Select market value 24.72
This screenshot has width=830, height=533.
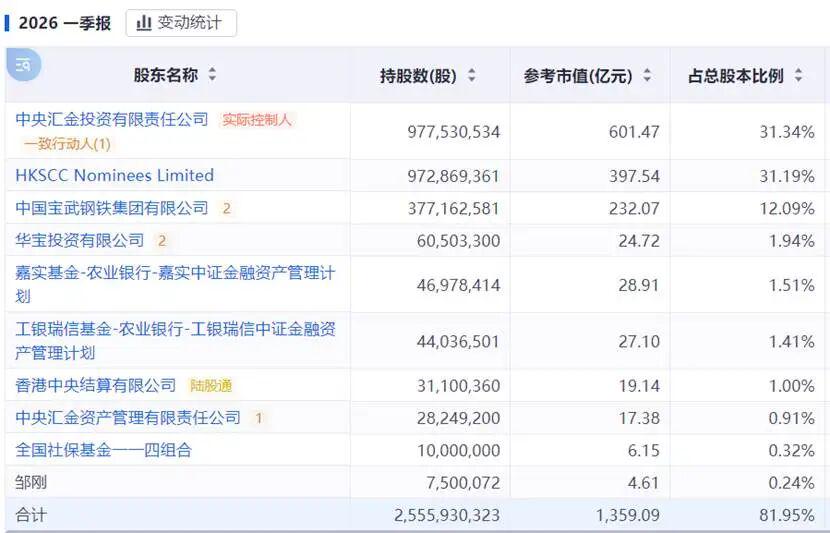click(x=639, y=241)
